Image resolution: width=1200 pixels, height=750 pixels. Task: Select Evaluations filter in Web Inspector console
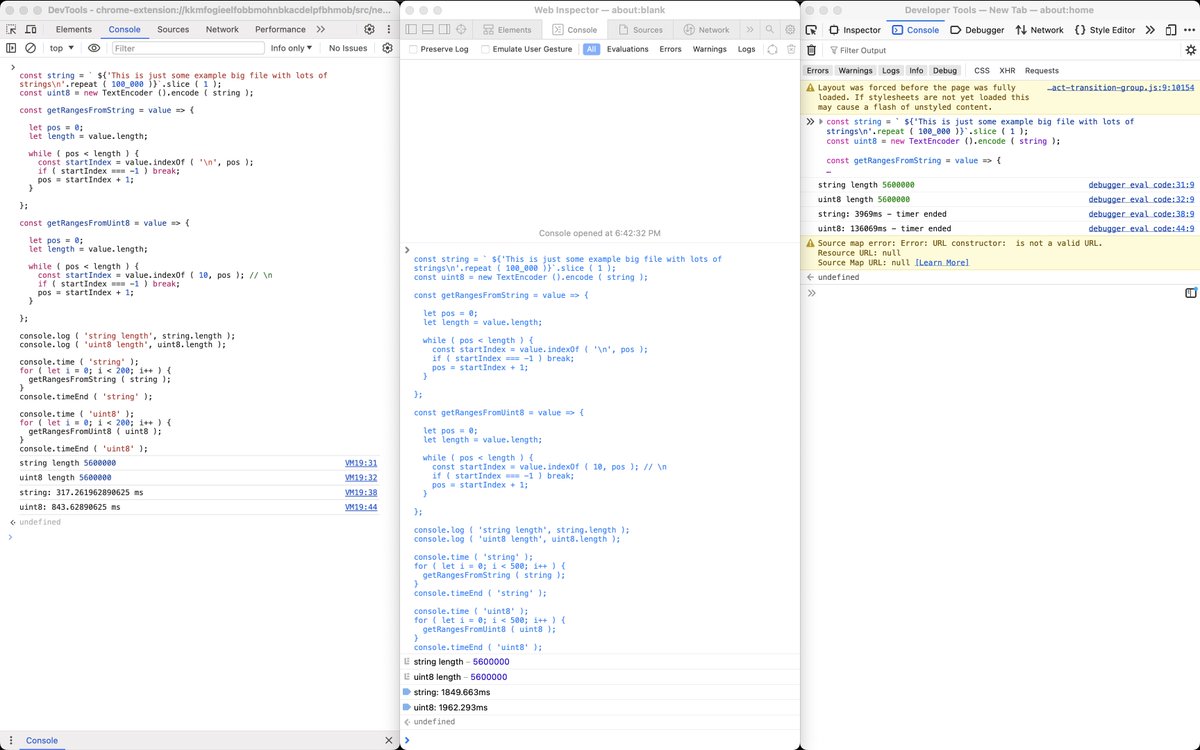[x=627, y=49]
